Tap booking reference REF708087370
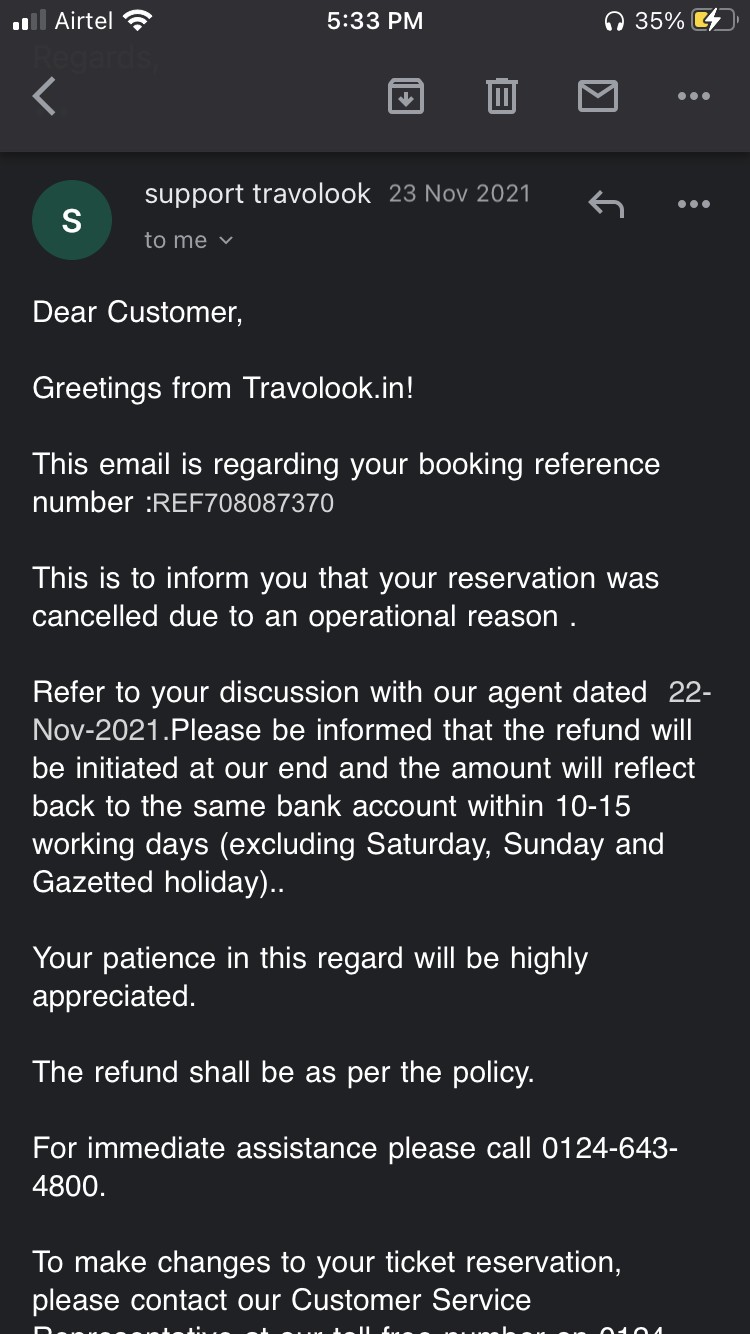 242,503
